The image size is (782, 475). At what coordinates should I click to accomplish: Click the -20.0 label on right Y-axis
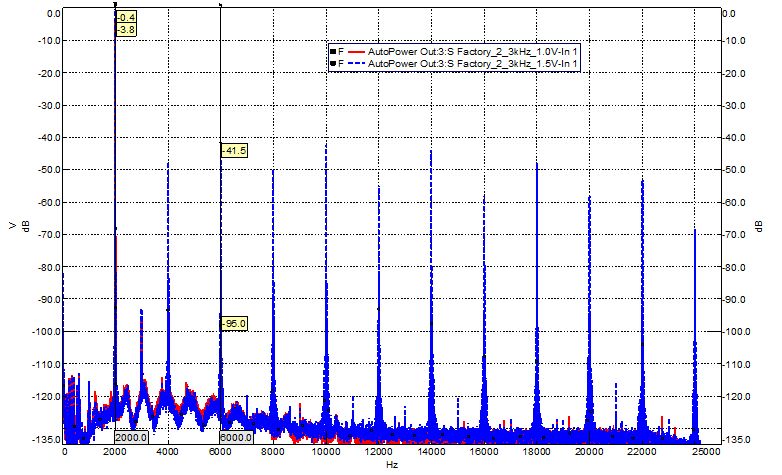735,73
